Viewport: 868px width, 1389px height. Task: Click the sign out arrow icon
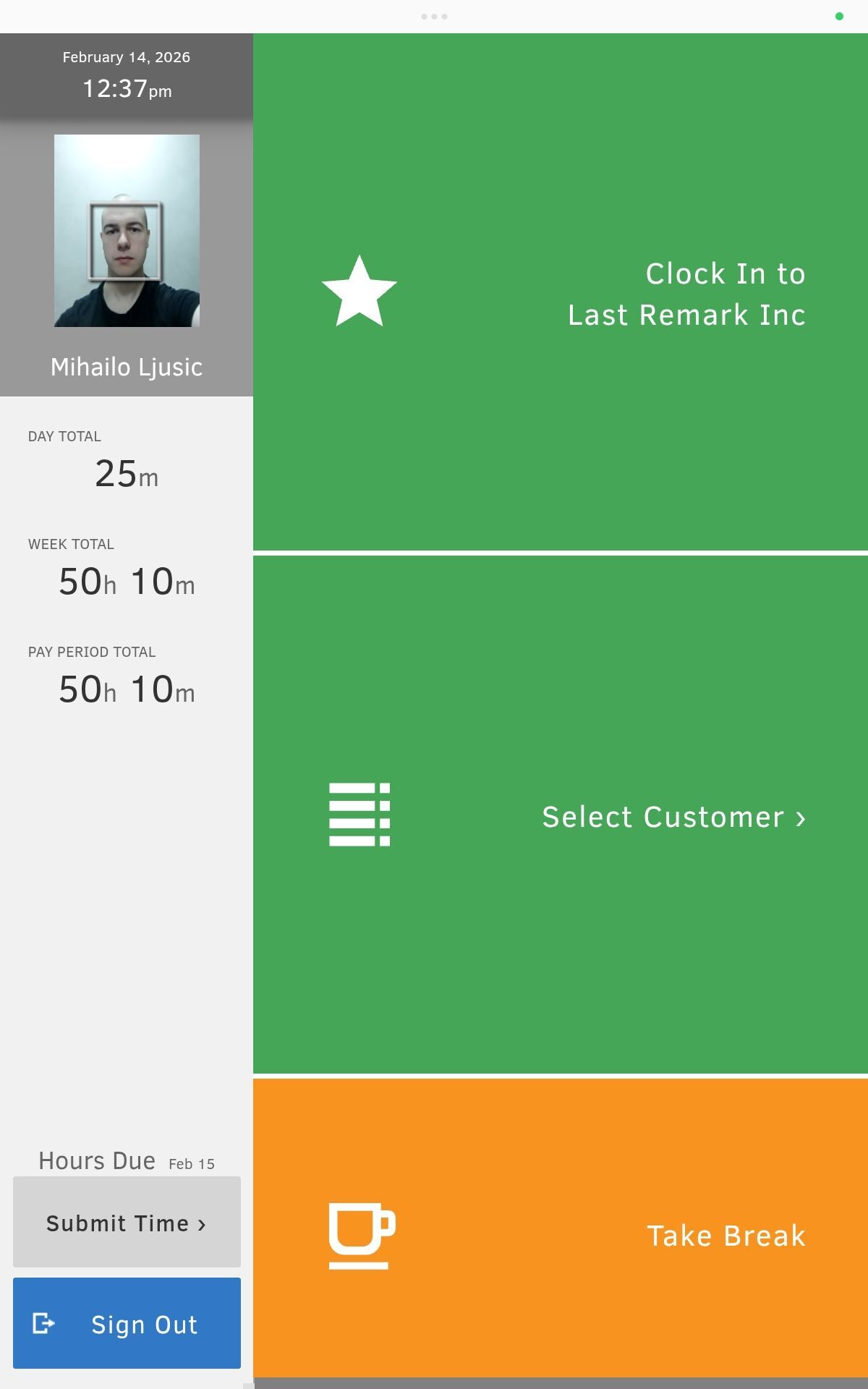tap(45, 1324)
